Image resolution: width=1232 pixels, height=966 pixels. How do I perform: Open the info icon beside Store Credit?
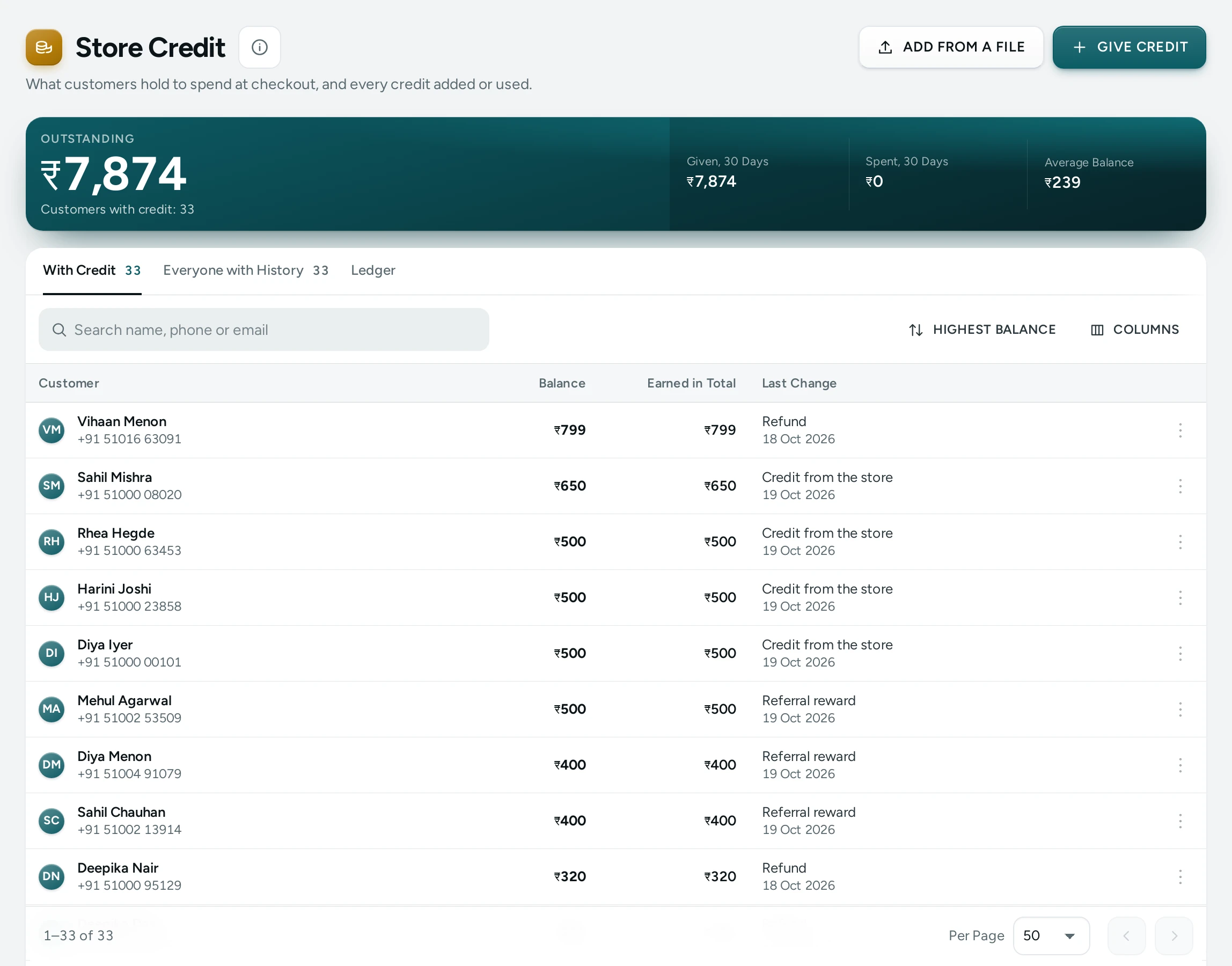pos(260,47)
